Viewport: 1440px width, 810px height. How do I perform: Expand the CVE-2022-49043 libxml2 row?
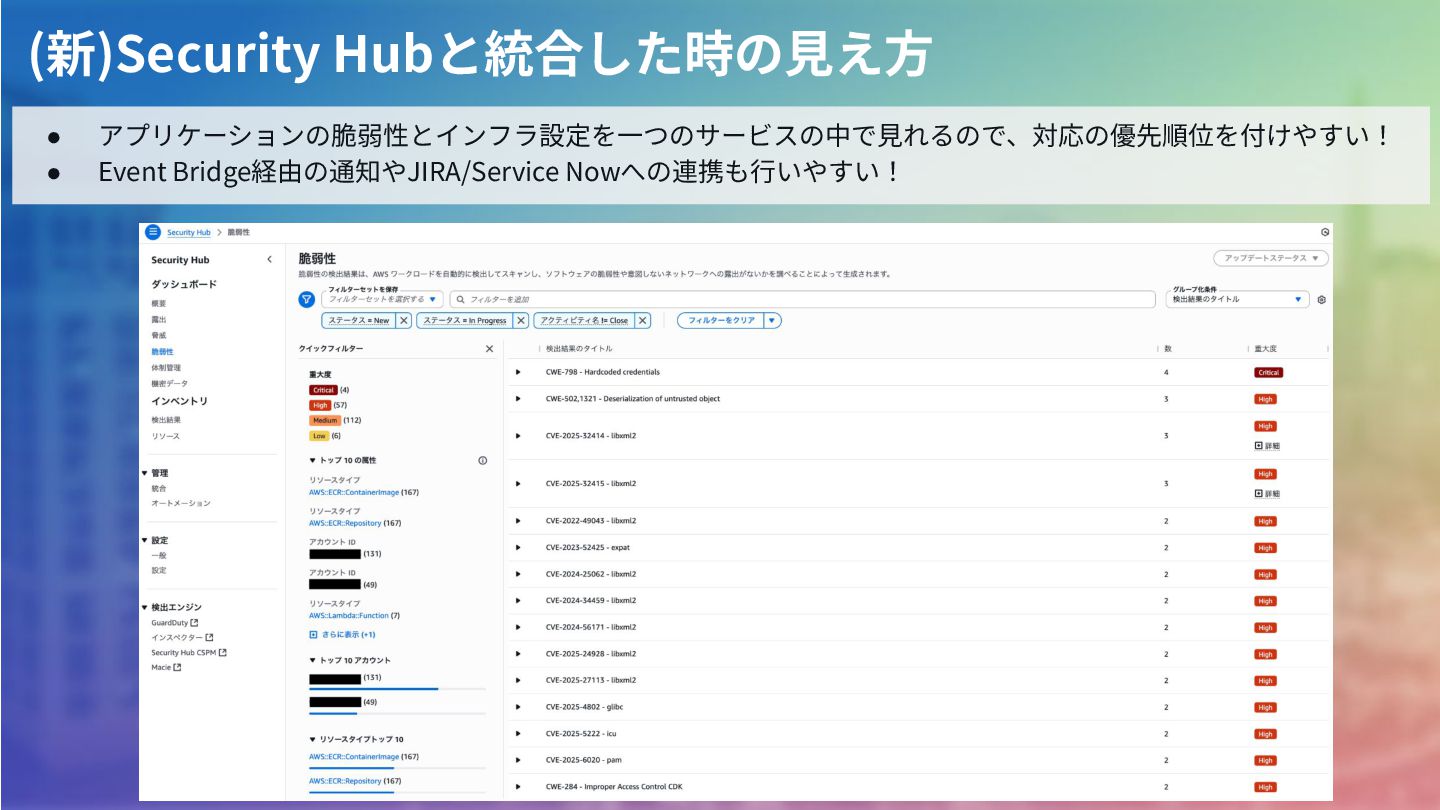coord(518,521)
